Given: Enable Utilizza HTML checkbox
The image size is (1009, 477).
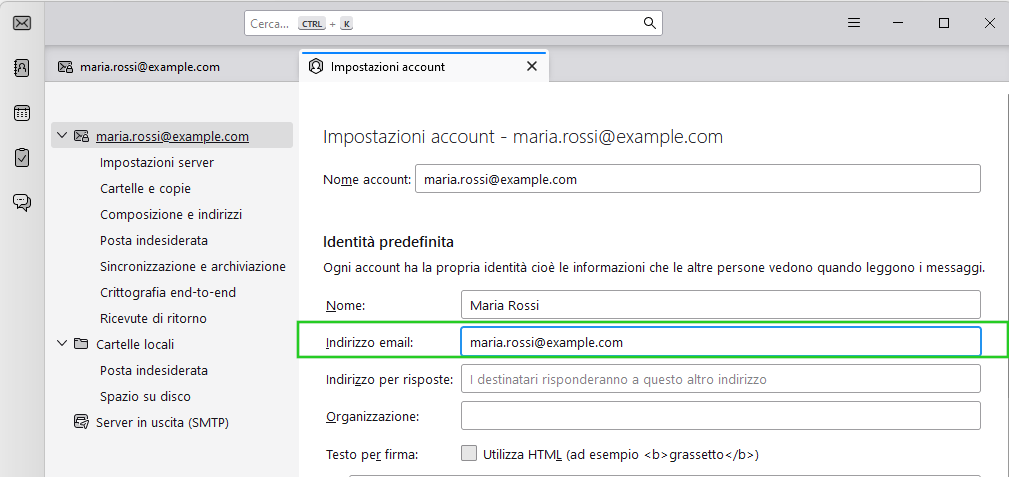Looking at the screenshot, I should (x=469, y=453).
